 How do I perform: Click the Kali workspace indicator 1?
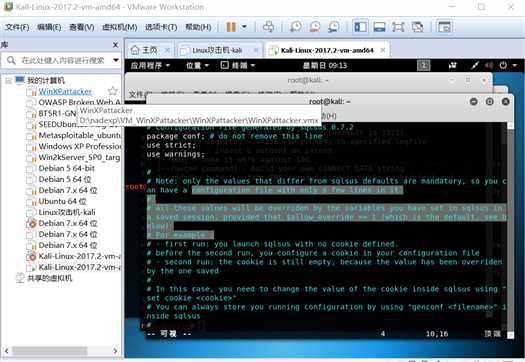424,65
